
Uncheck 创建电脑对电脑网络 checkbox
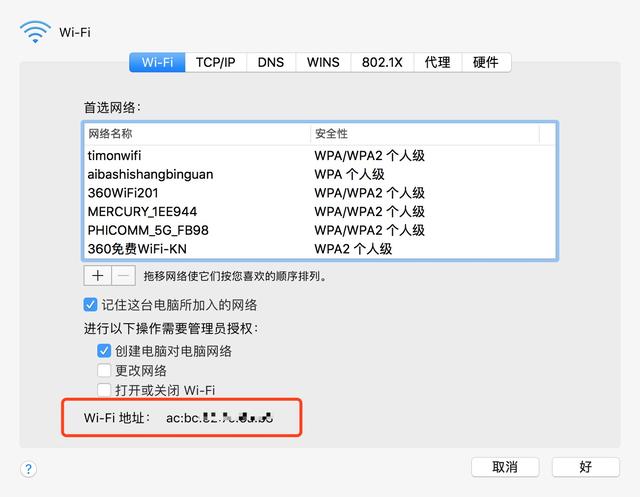(x=104, y=351)
